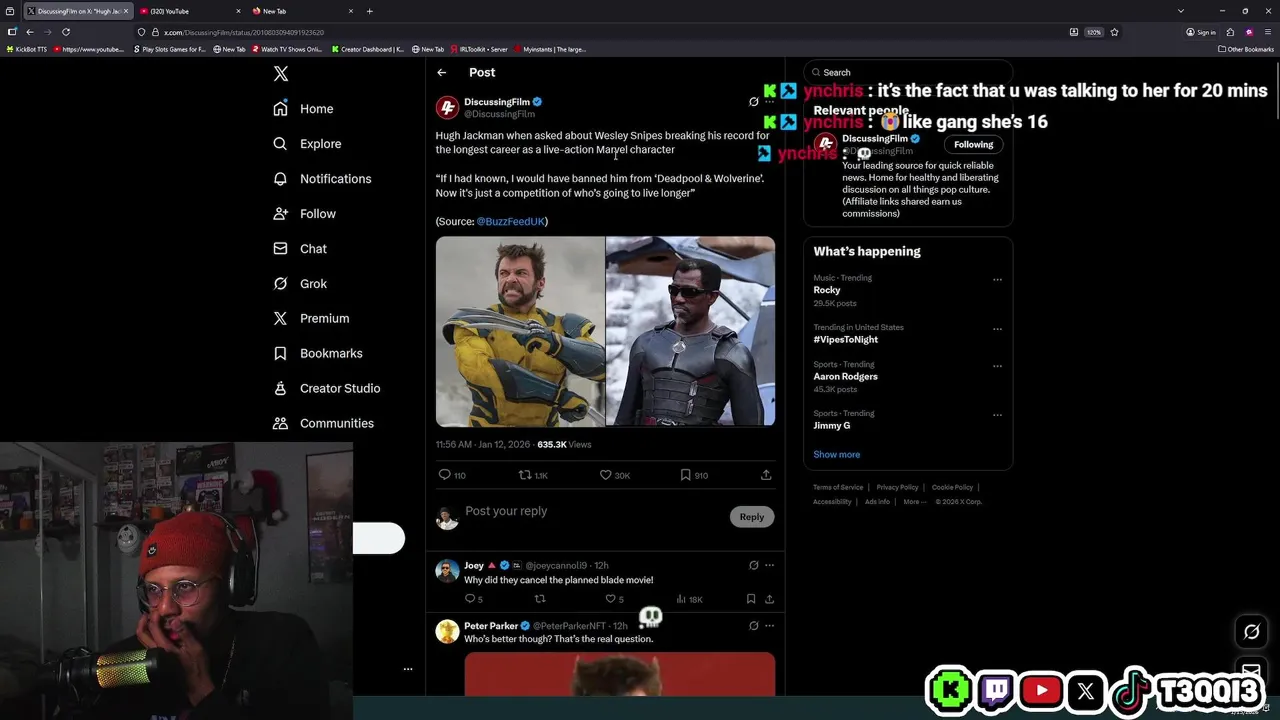The width and height of the screenshot is (1280, 720).
Task: Open Peter Parker's profile name
Action: [491, 626]
